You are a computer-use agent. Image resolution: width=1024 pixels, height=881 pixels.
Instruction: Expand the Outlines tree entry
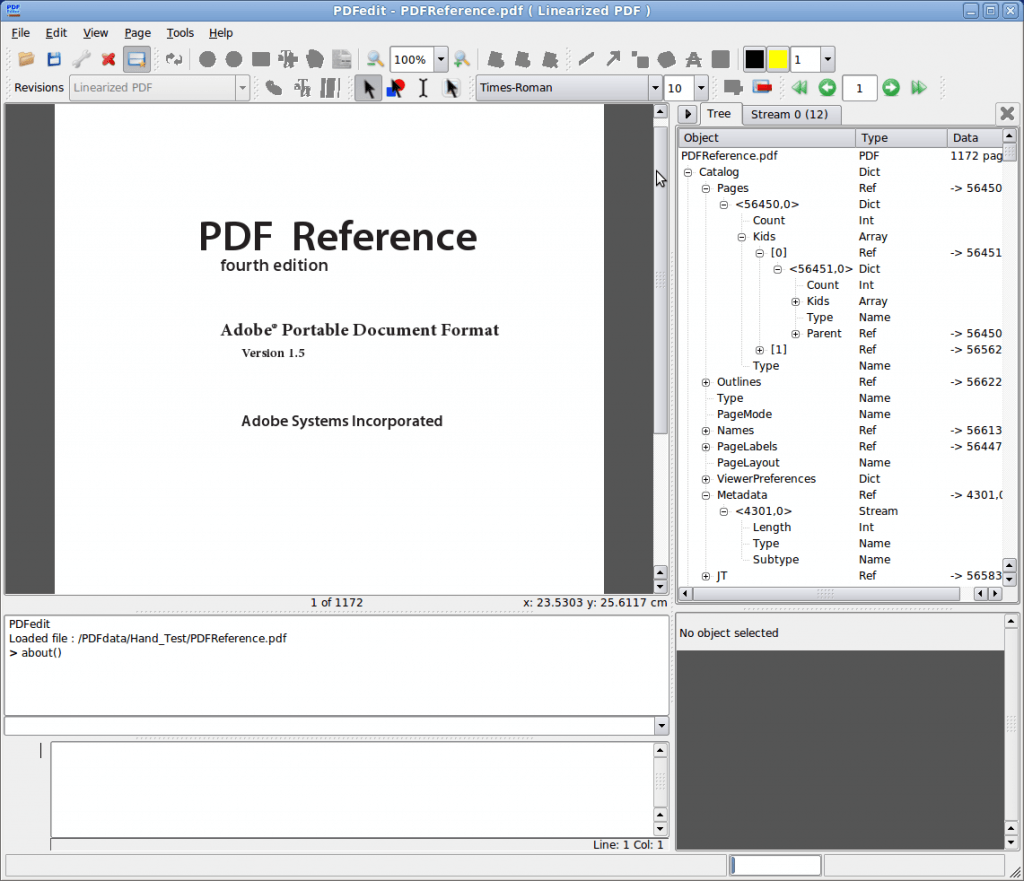click(706, 381)
